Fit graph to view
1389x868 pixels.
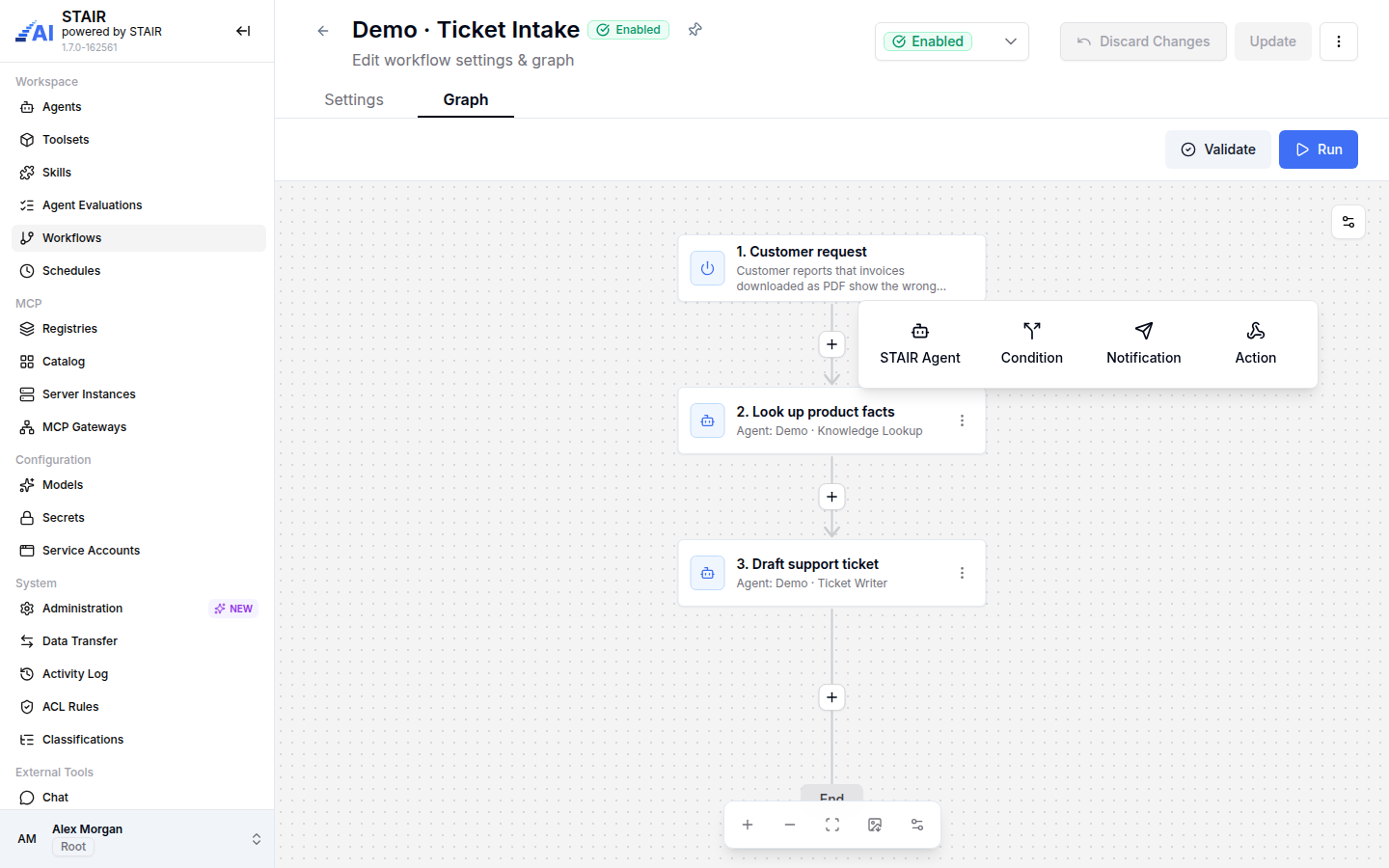click(832, 825)
